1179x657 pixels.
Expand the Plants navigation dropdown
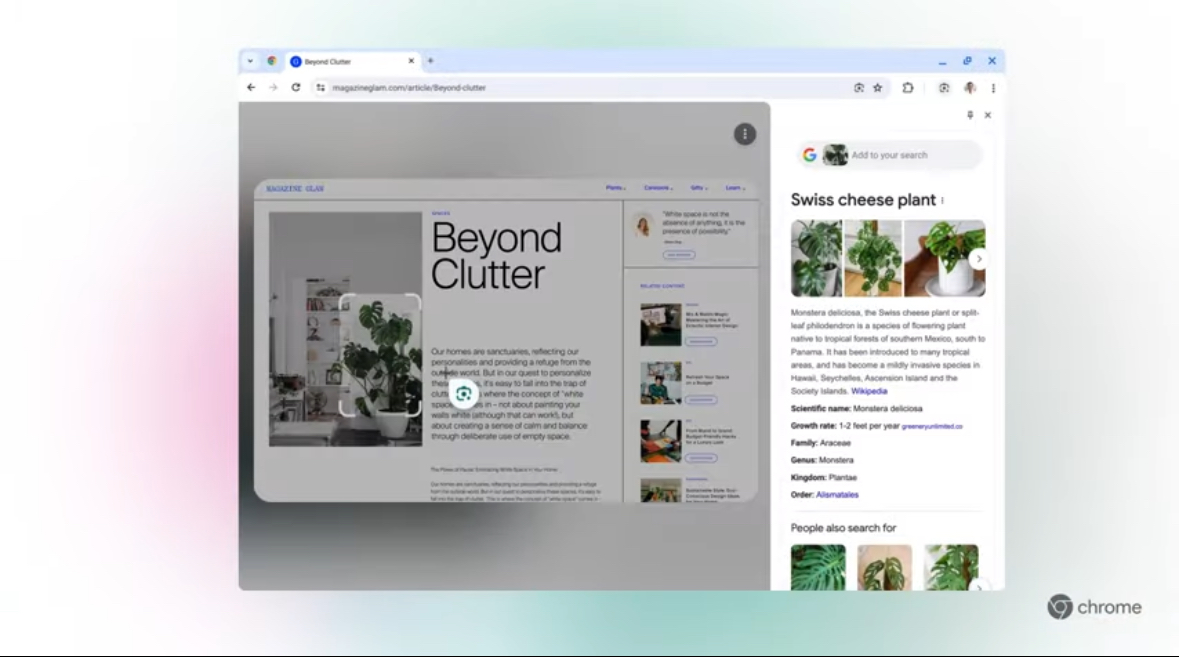pyautogui.click(x=615, y=188)
